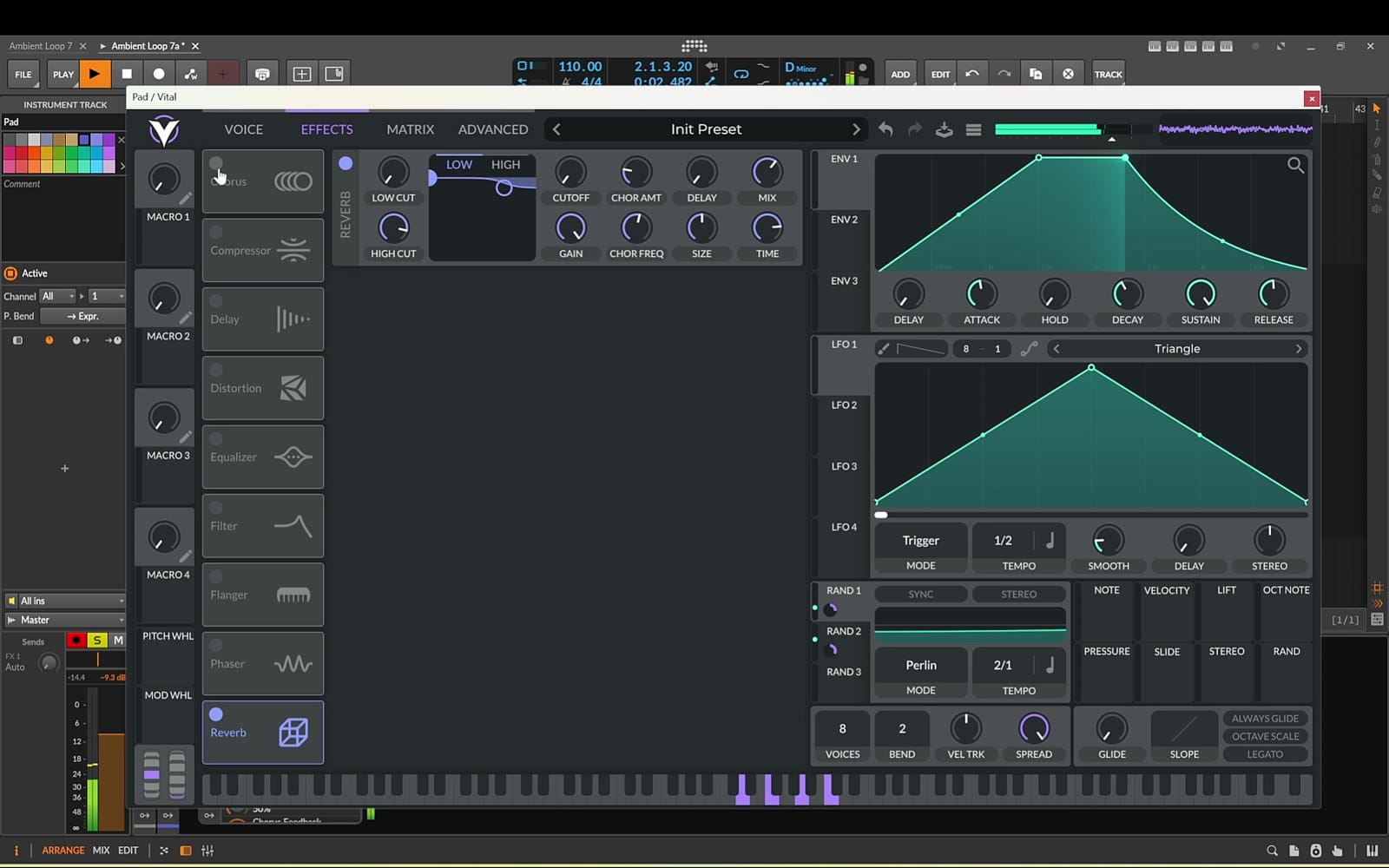Switch to the VOICE tab
Image resolution: width=1389 pixels, height=868 pixels.
(x=243, y=129)
